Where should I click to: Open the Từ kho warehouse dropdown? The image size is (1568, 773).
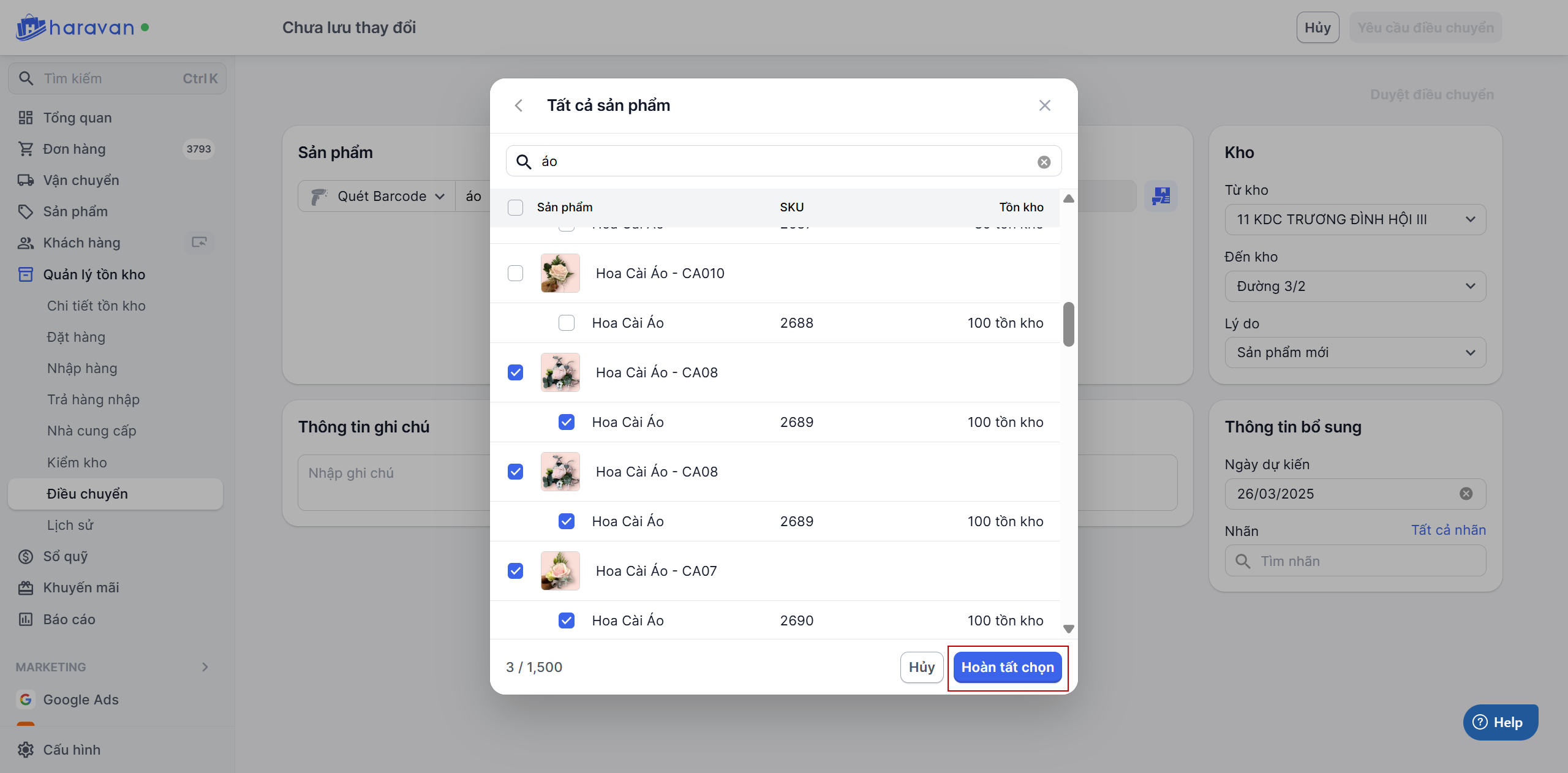pyautogui.click(x=1355, y=219)
